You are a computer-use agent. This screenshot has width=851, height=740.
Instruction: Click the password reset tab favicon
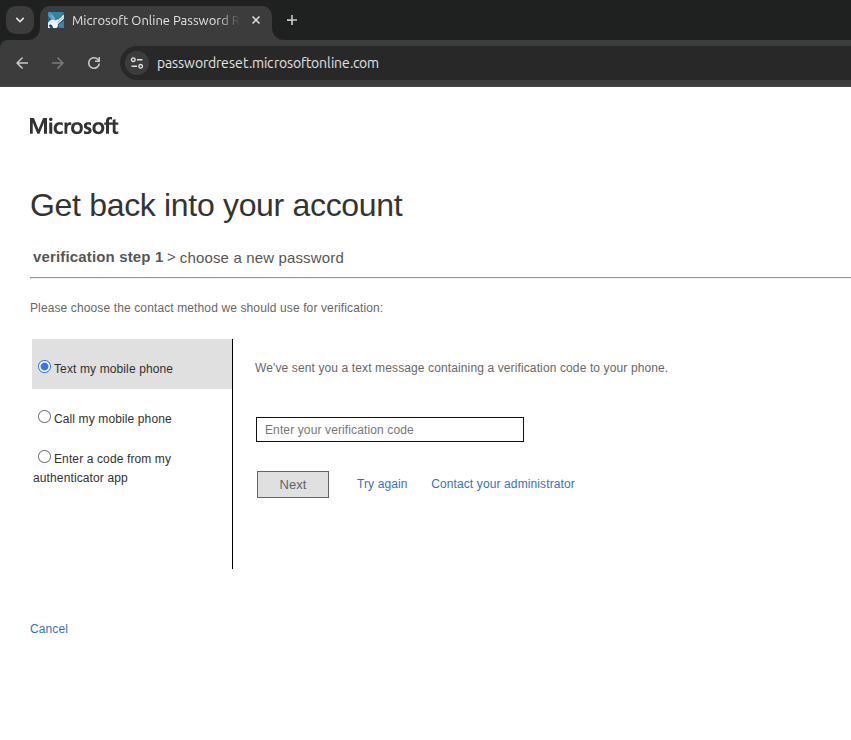[x=56, y=21]
